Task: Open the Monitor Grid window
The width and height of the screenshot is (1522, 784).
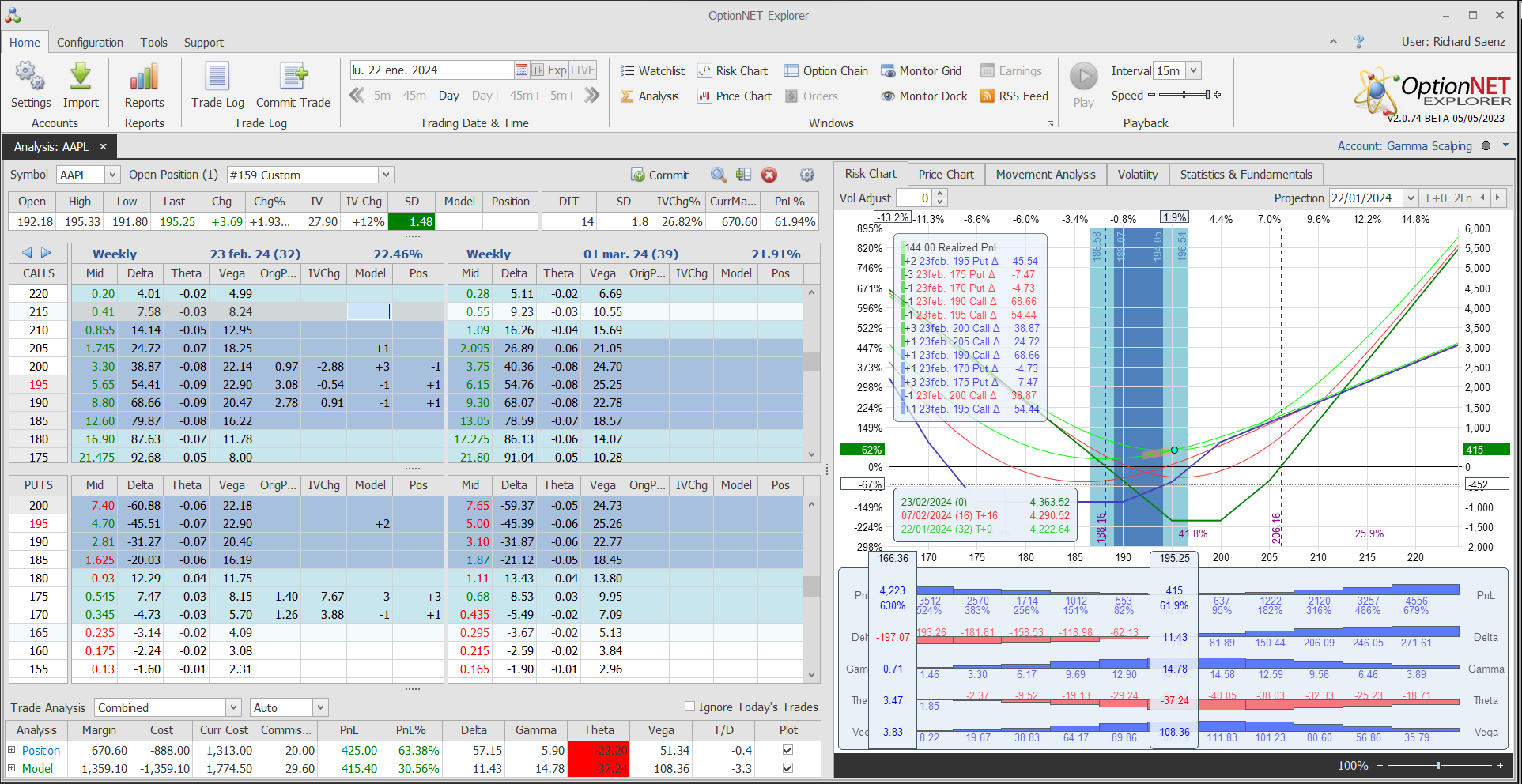Action: (921, 70)
